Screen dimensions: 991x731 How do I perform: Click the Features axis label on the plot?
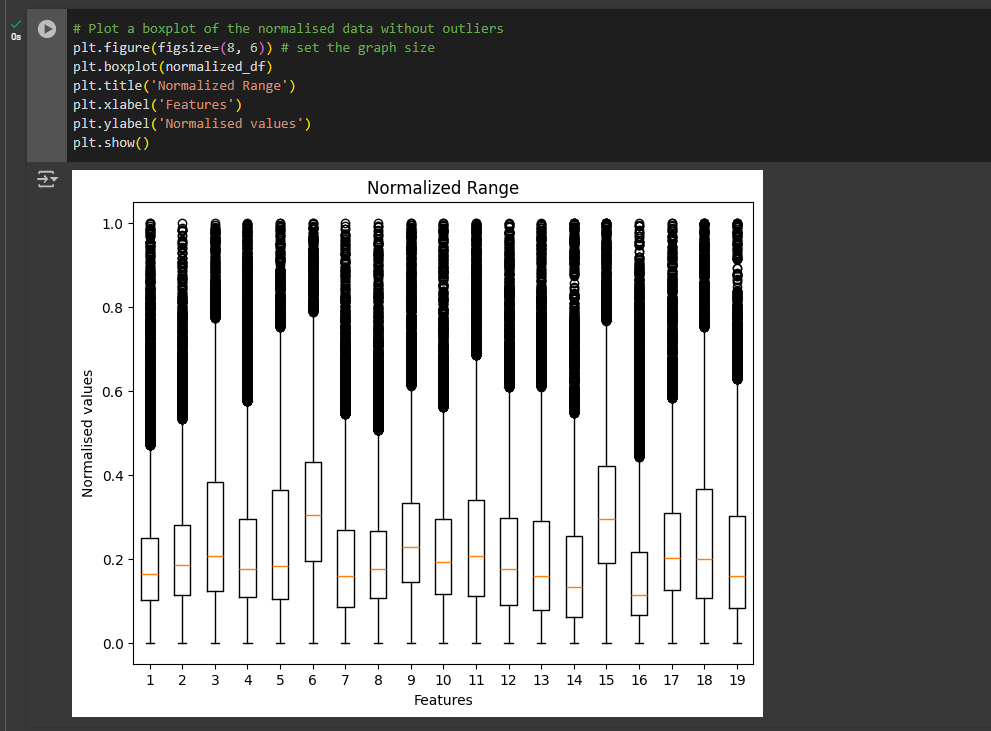pos(442,700)
